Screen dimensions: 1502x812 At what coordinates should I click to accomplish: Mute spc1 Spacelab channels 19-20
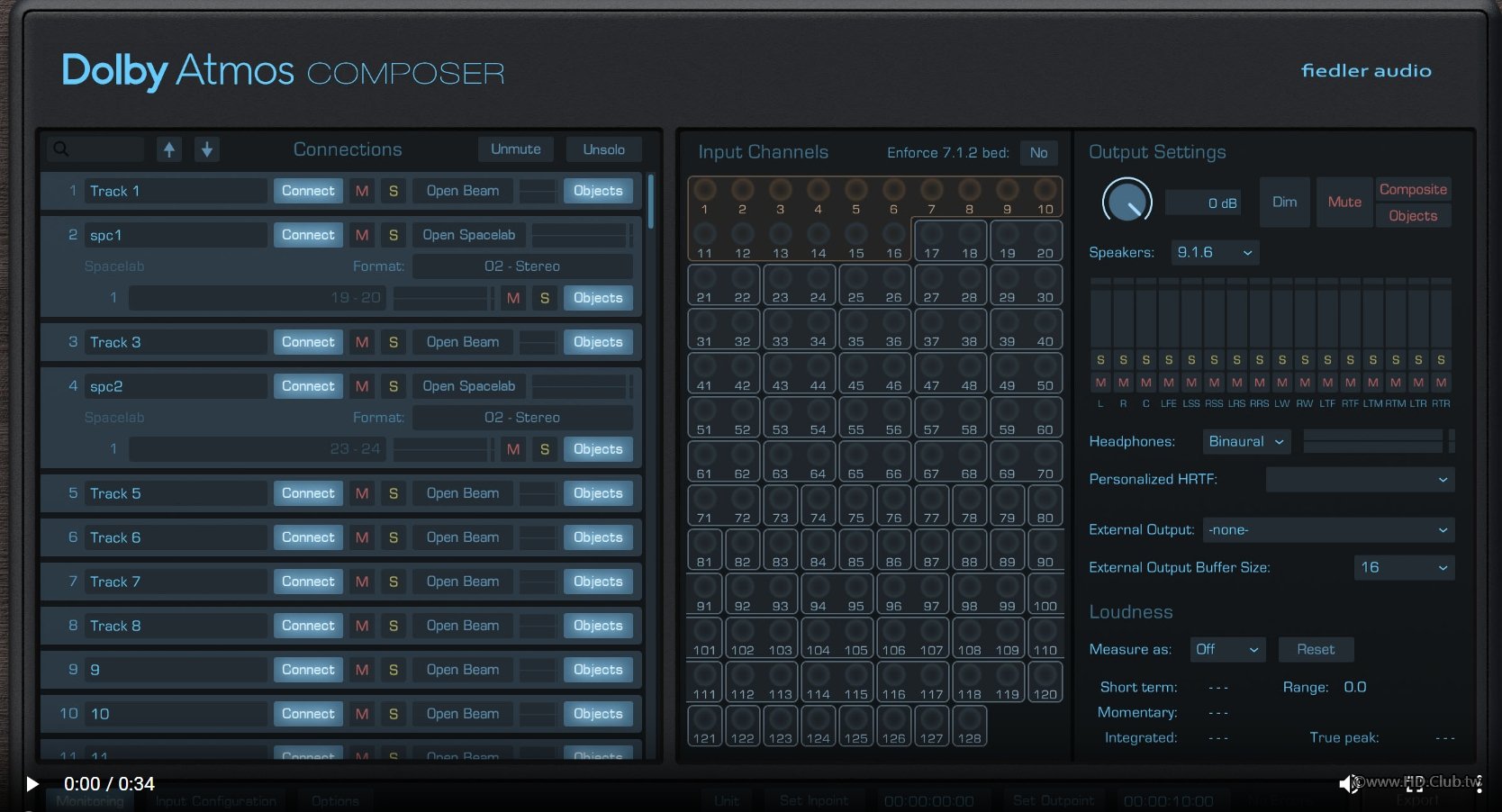[513, 298]
